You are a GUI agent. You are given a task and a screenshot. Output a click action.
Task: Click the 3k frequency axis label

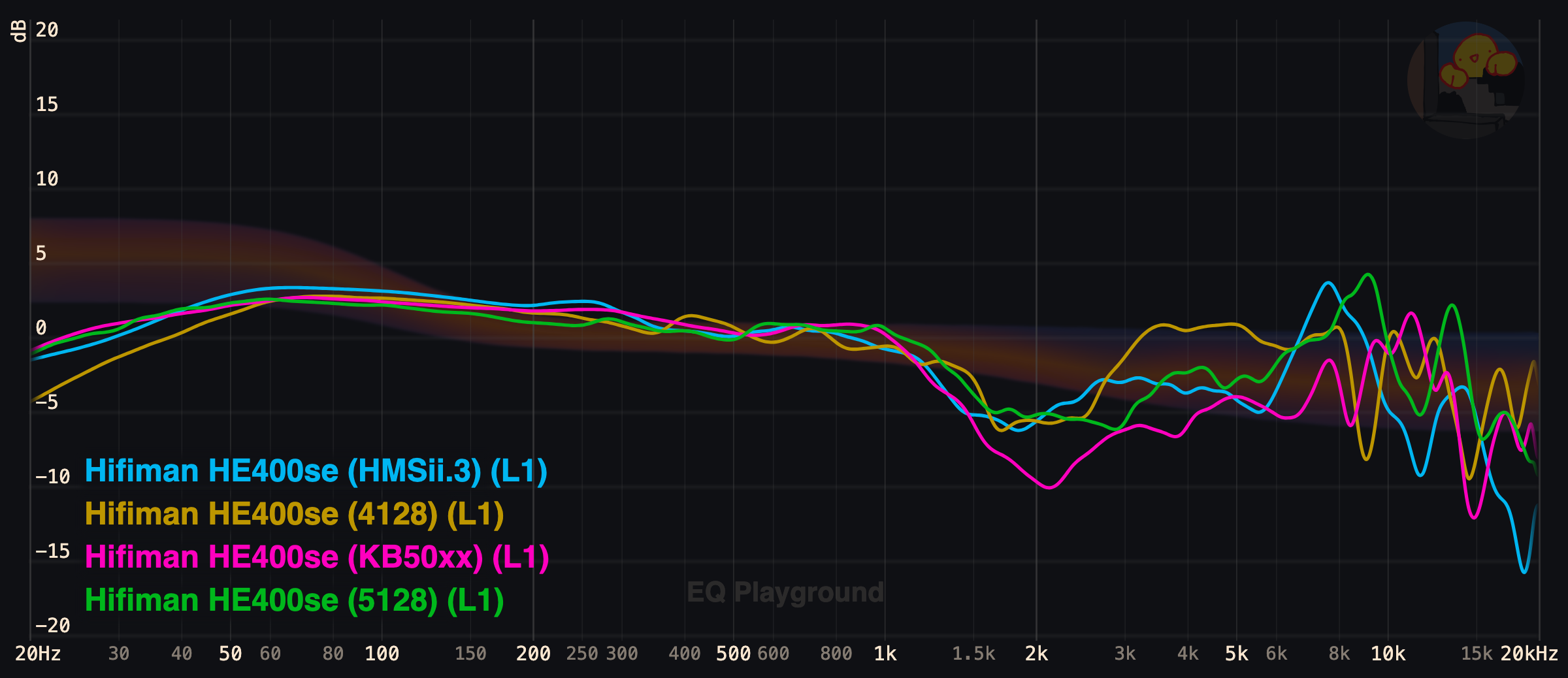click(x=1124, y=653)
